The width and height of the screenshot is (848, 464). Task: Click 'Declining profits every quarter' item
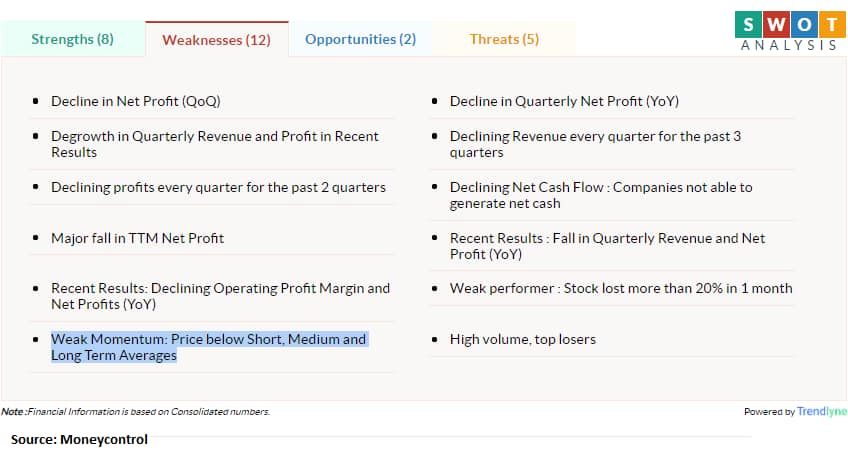pos(218,187)
